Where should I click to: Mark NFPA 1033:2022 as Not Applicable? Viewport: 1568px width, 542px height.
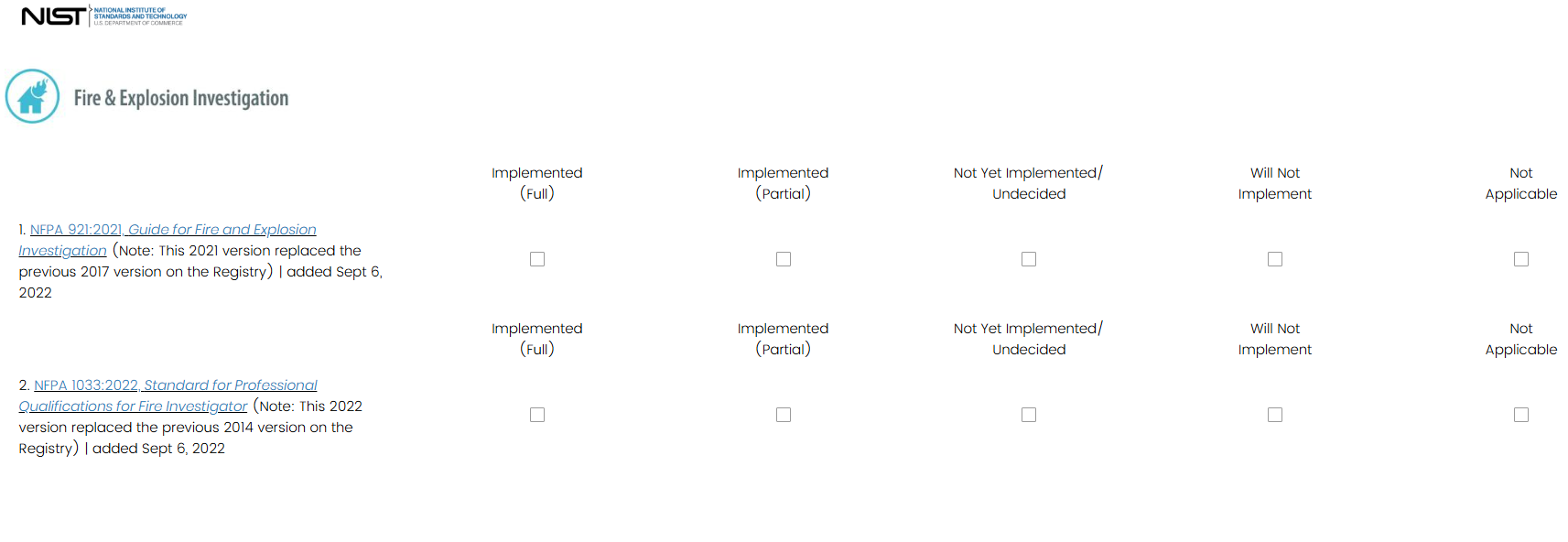(x=1521, y=415)
